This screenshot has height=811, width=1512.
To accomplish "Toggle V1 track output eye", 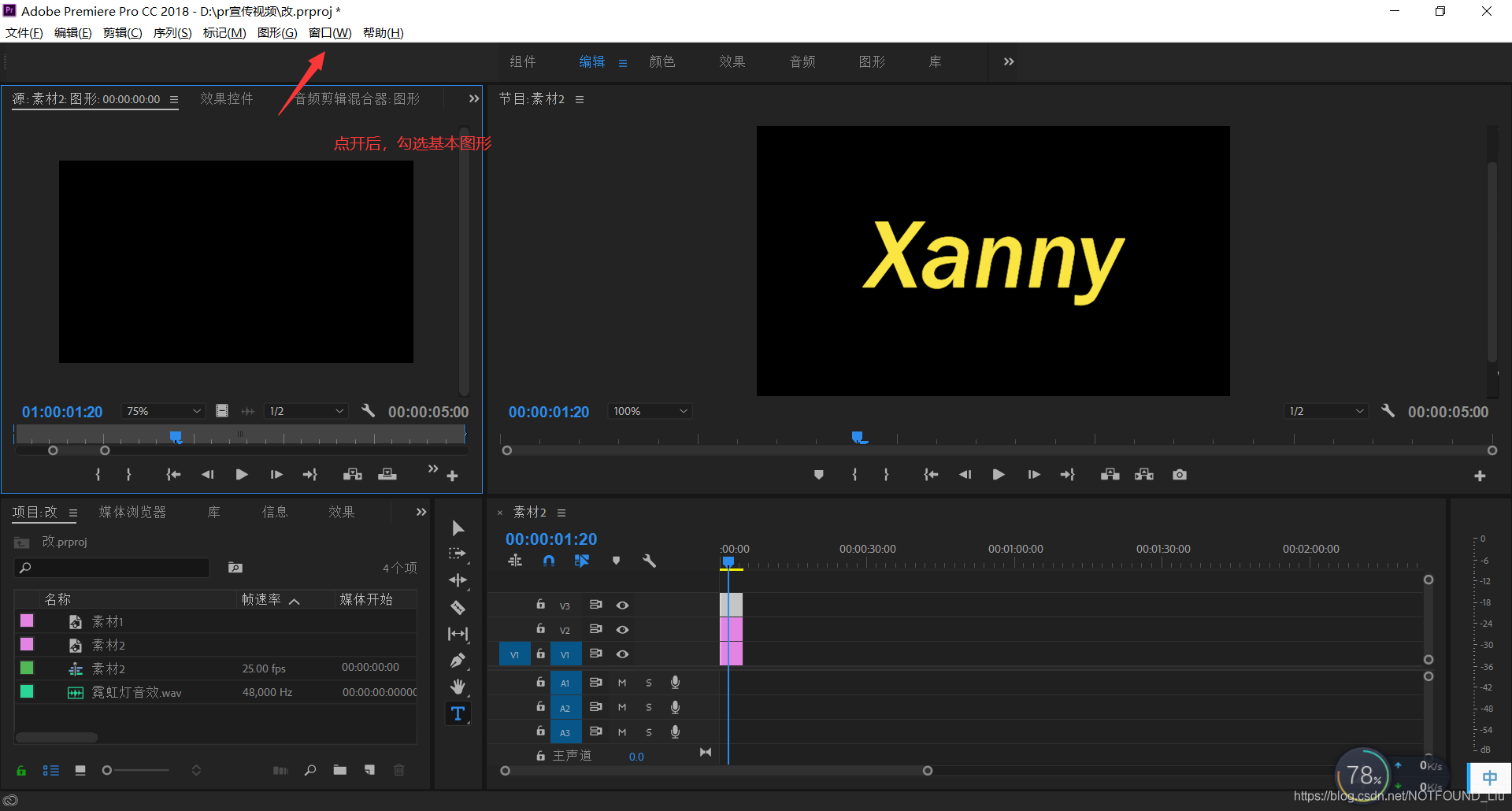I will 622,654.
